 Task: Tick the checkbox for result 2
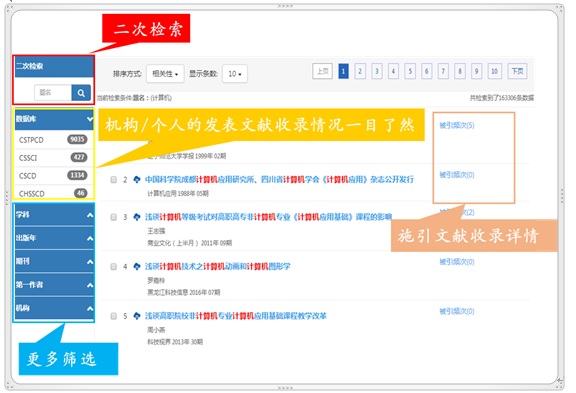(114, 179)
